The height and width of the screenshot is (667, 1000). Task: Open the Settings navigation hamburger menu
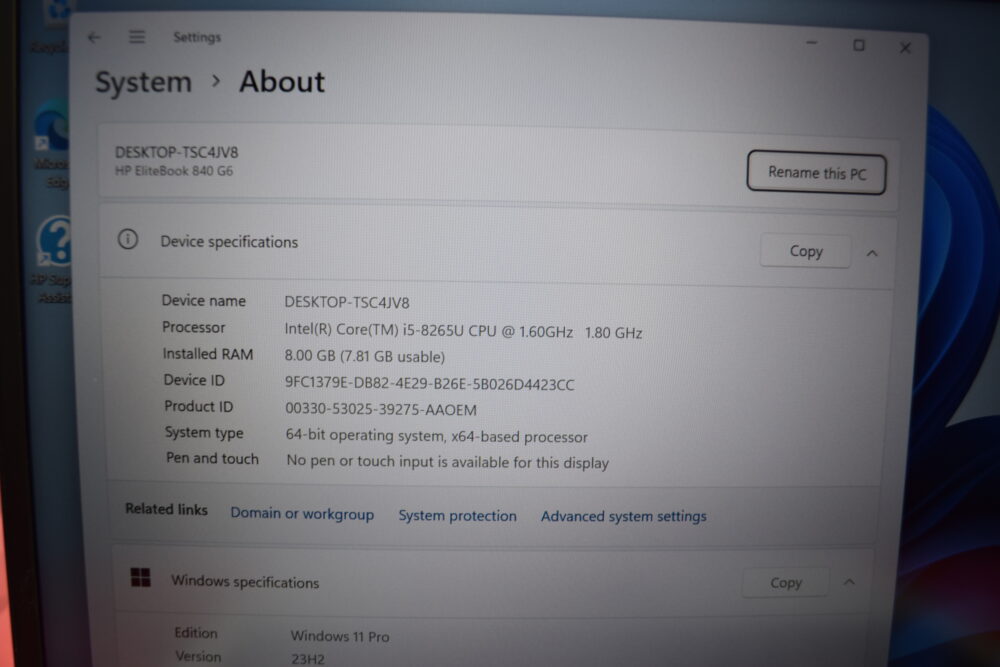pos(137,37)
